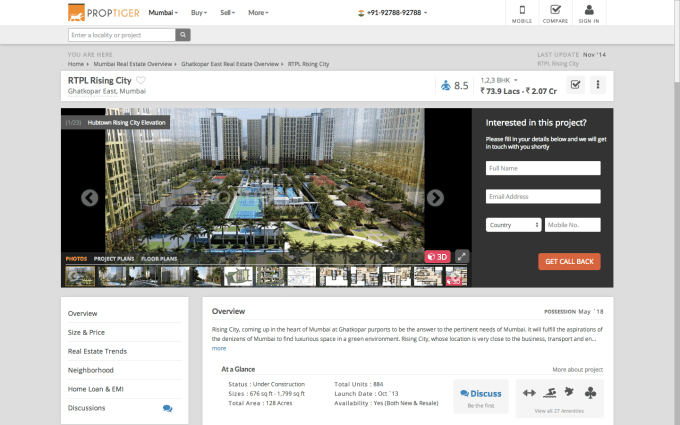
Task: Select the master plan map thumbnail
Action: [x=239, y=276]
